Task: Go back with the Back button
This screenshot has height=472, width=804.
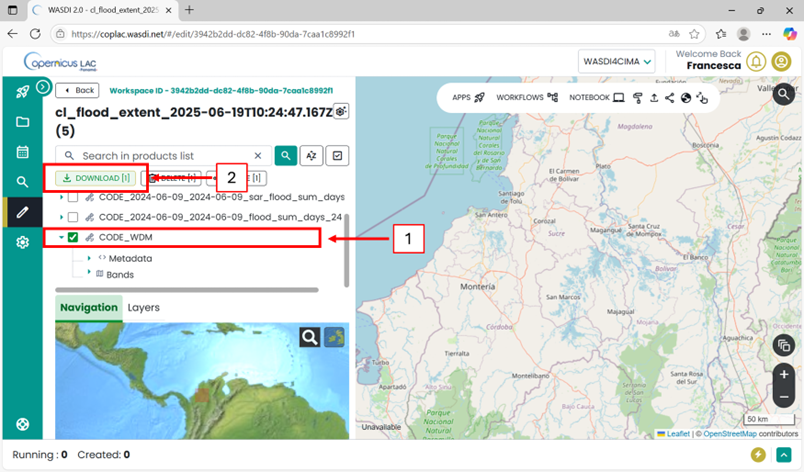Action: tap(78, 90)
